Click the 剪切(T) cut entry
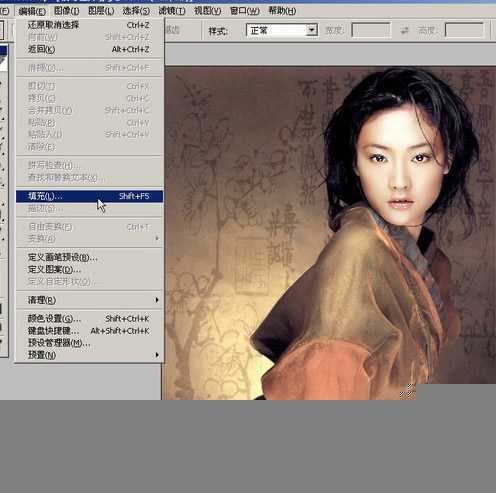The width and height of the screenshot is (496, 493). click(x=89, y=86)
